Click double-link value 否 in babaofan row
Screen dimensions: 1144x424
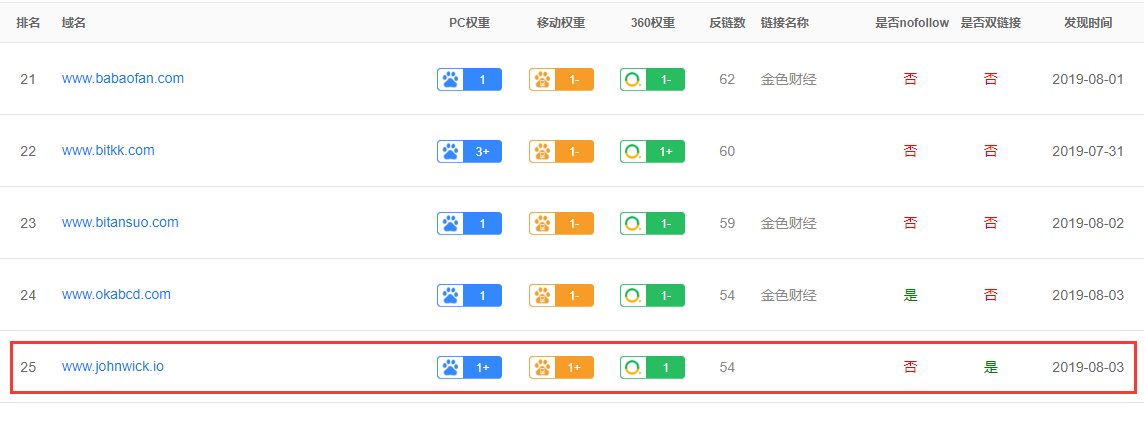991,80
